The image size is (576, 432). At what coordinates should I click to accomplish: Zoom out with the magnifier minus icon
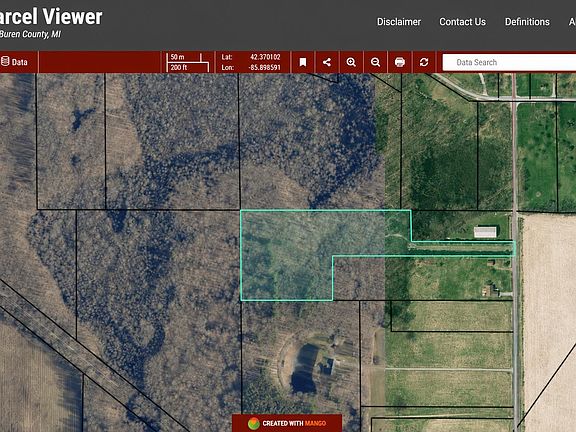pos(375,62)
